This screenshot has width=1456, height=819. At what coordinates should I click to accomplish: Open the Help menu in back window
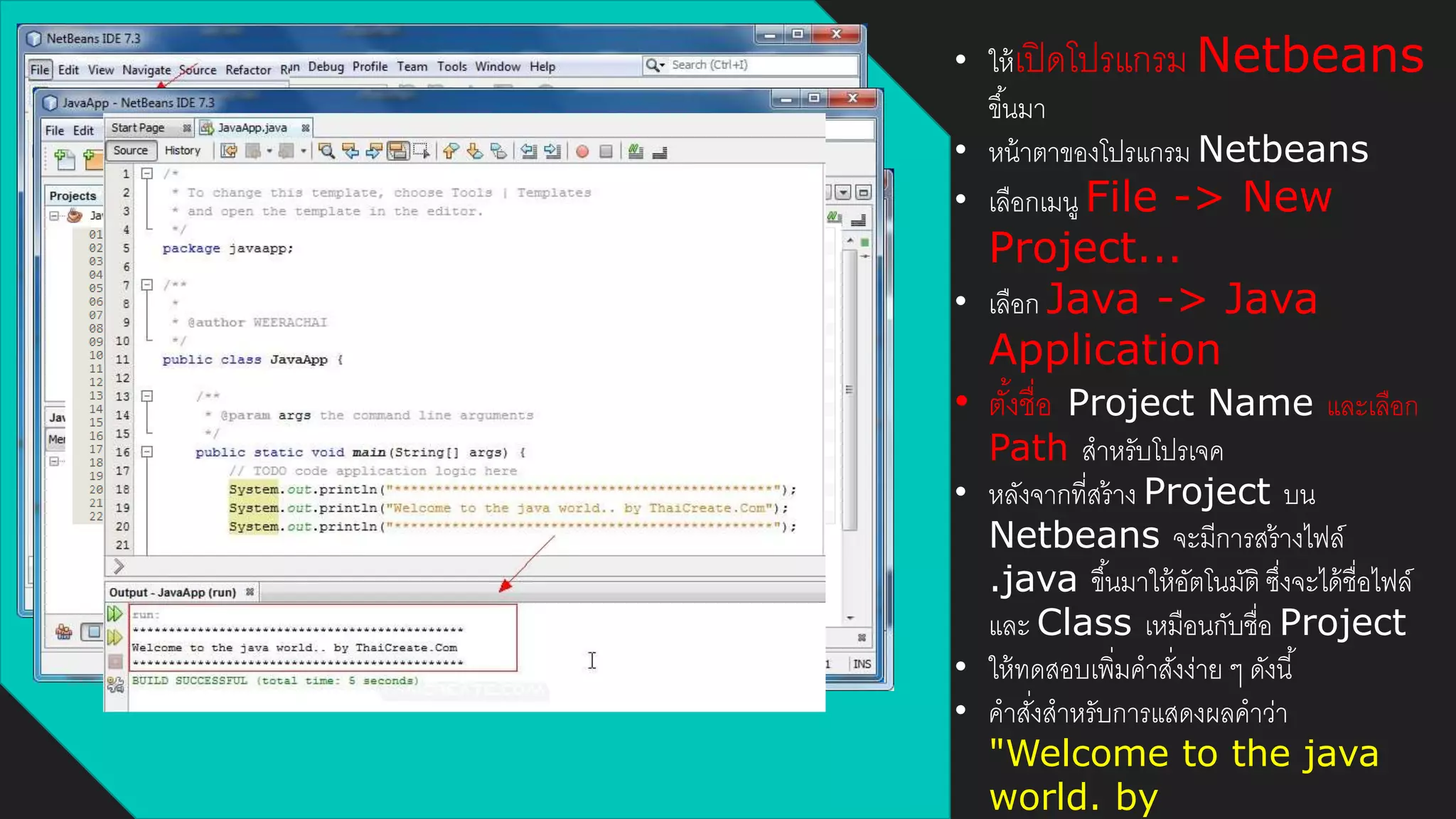tap(542, 67)
